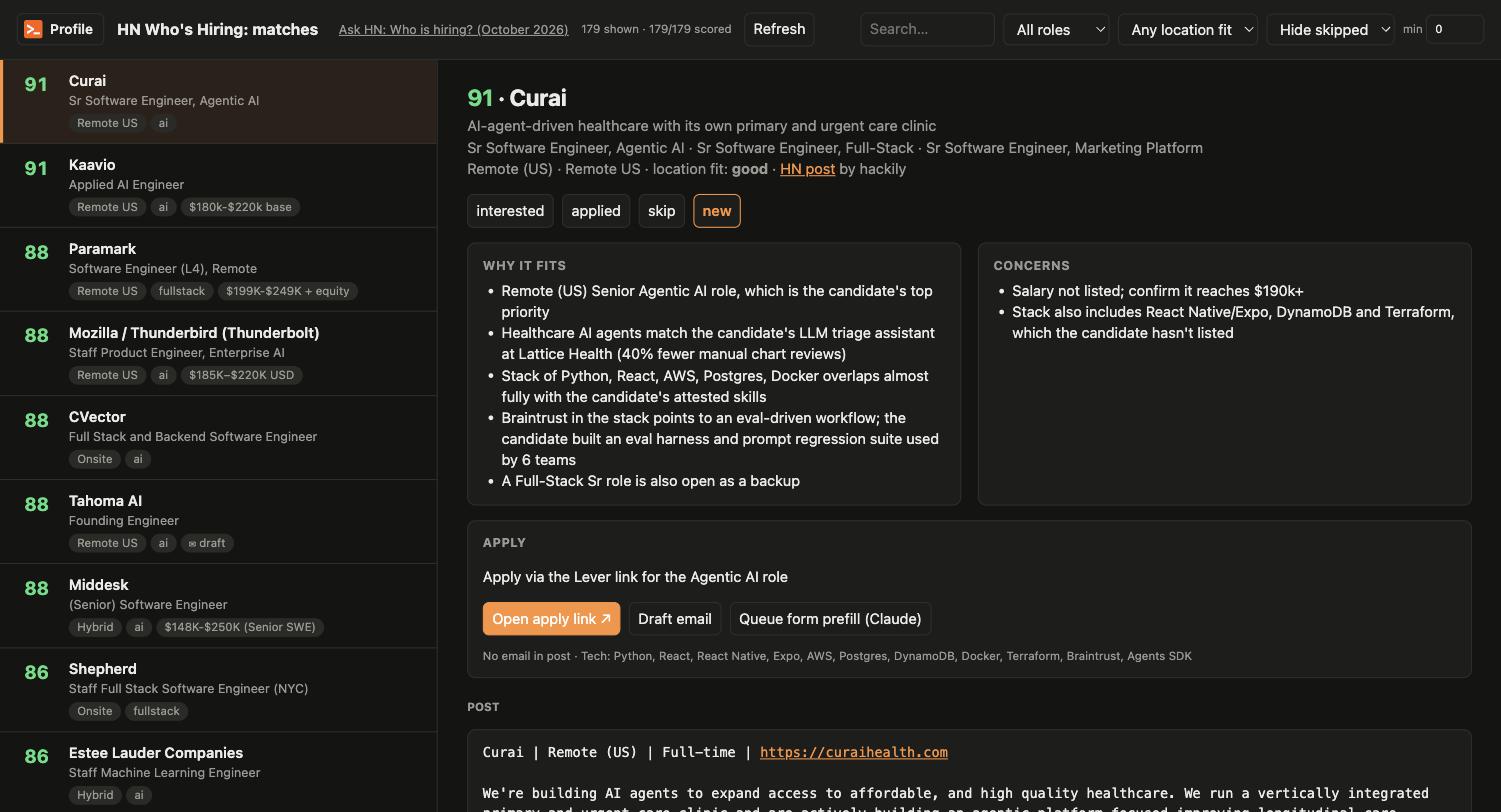Select the Kaavio Applied AI Engineer match
This screenshot has width=1501, height=812.
[x=219, y=186]
